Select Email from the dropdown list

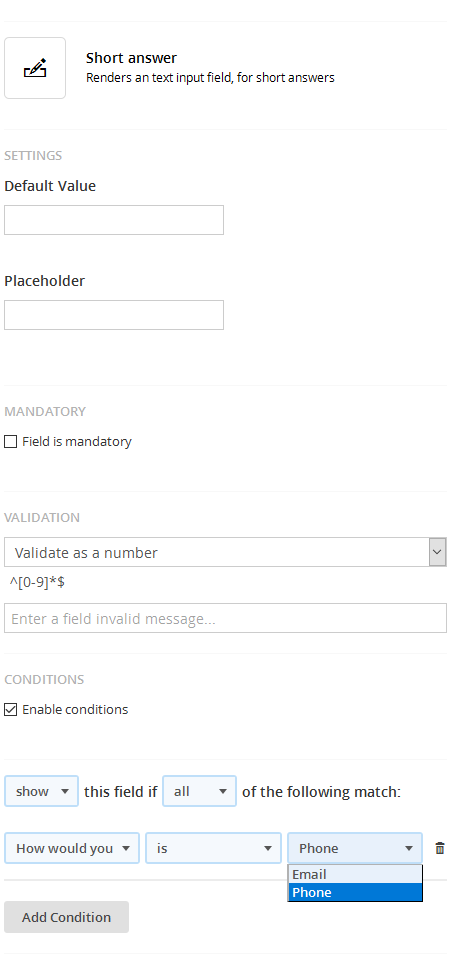355,874
